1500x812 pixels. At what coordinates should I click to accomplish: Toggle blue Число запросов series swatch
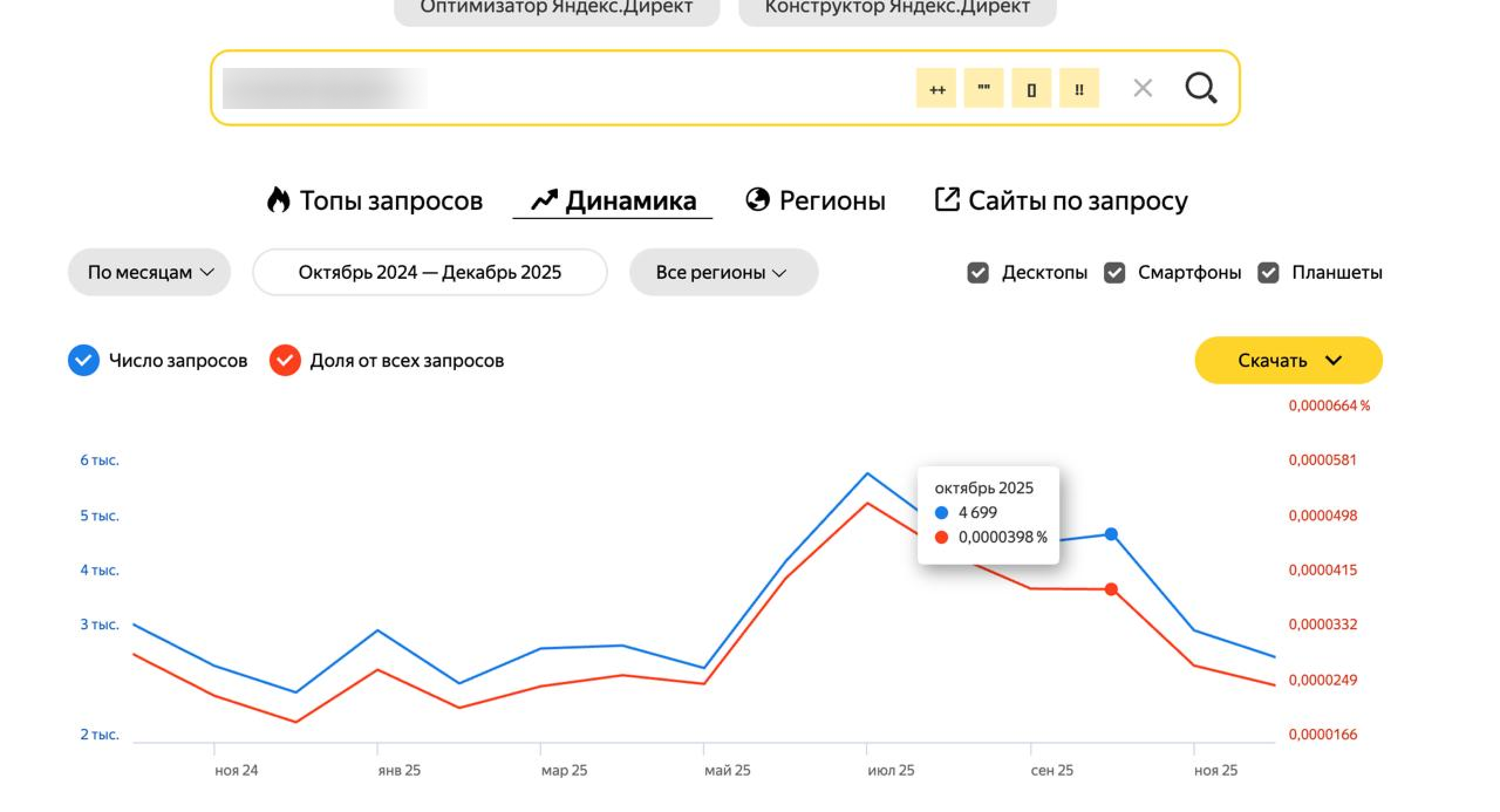click(x=84, y=360)
